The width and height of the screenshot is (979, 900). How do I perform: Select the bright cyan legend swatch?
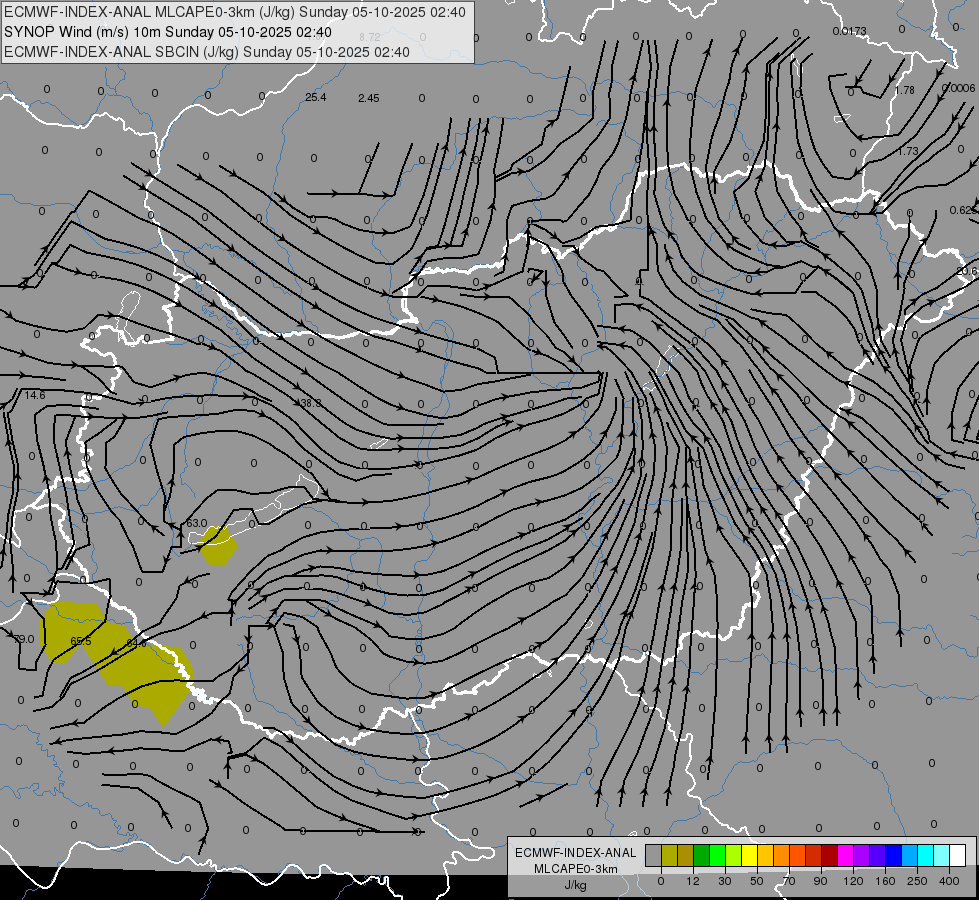point(926,855)
